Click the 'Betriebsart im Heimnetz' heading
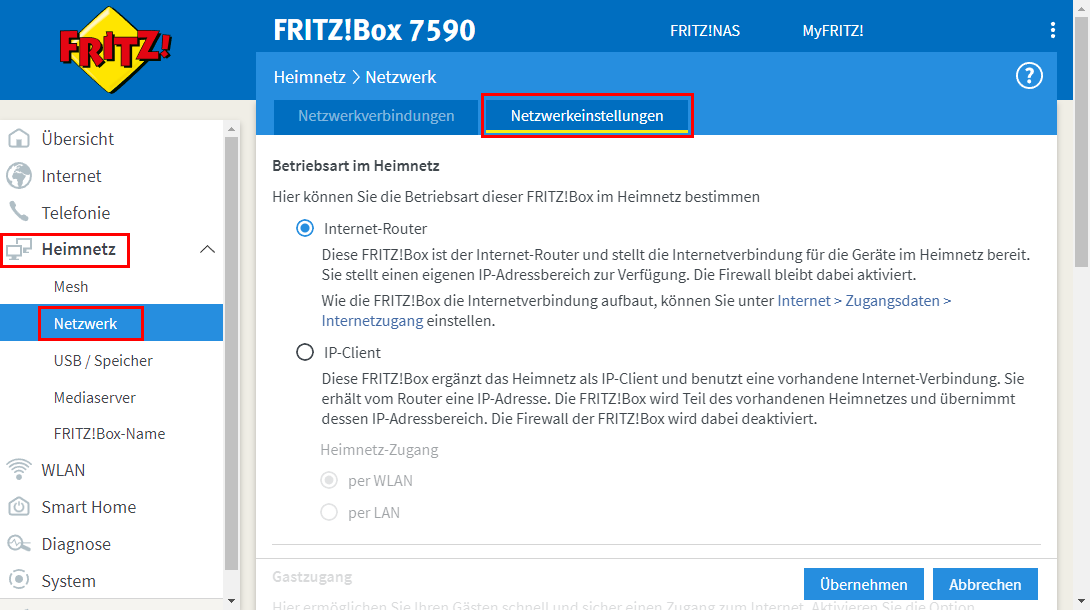 (x=356, y=166)
